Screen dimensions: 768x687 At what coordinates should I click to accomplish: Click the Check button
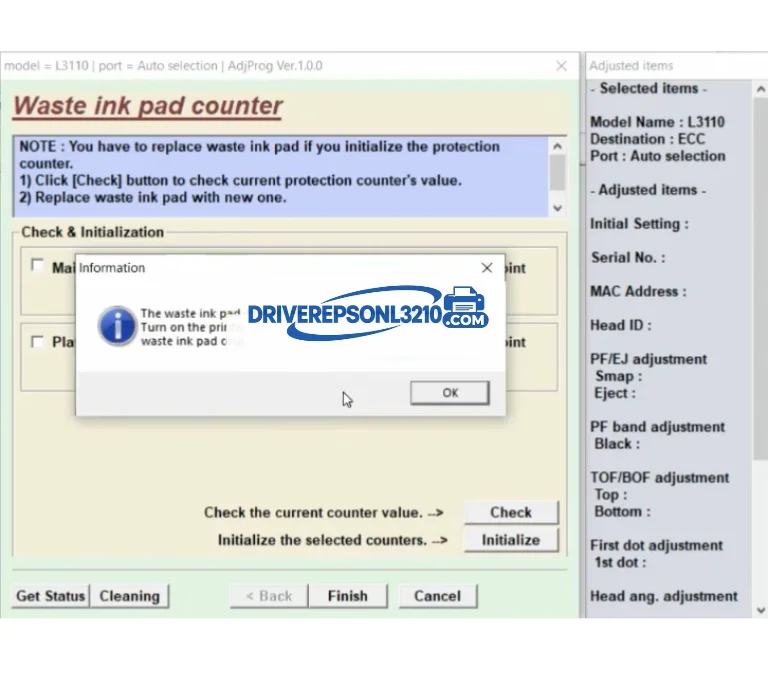tap(511, 512)
